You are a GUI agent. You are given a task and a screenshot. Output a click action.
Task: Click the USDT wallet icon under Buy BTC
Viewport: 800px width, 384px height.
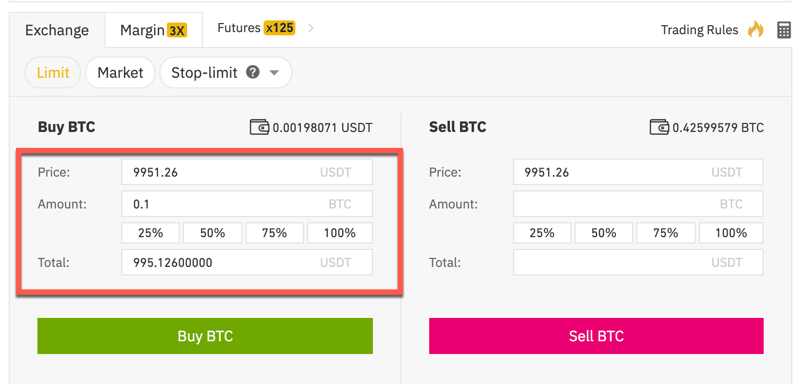pos(259,127)
